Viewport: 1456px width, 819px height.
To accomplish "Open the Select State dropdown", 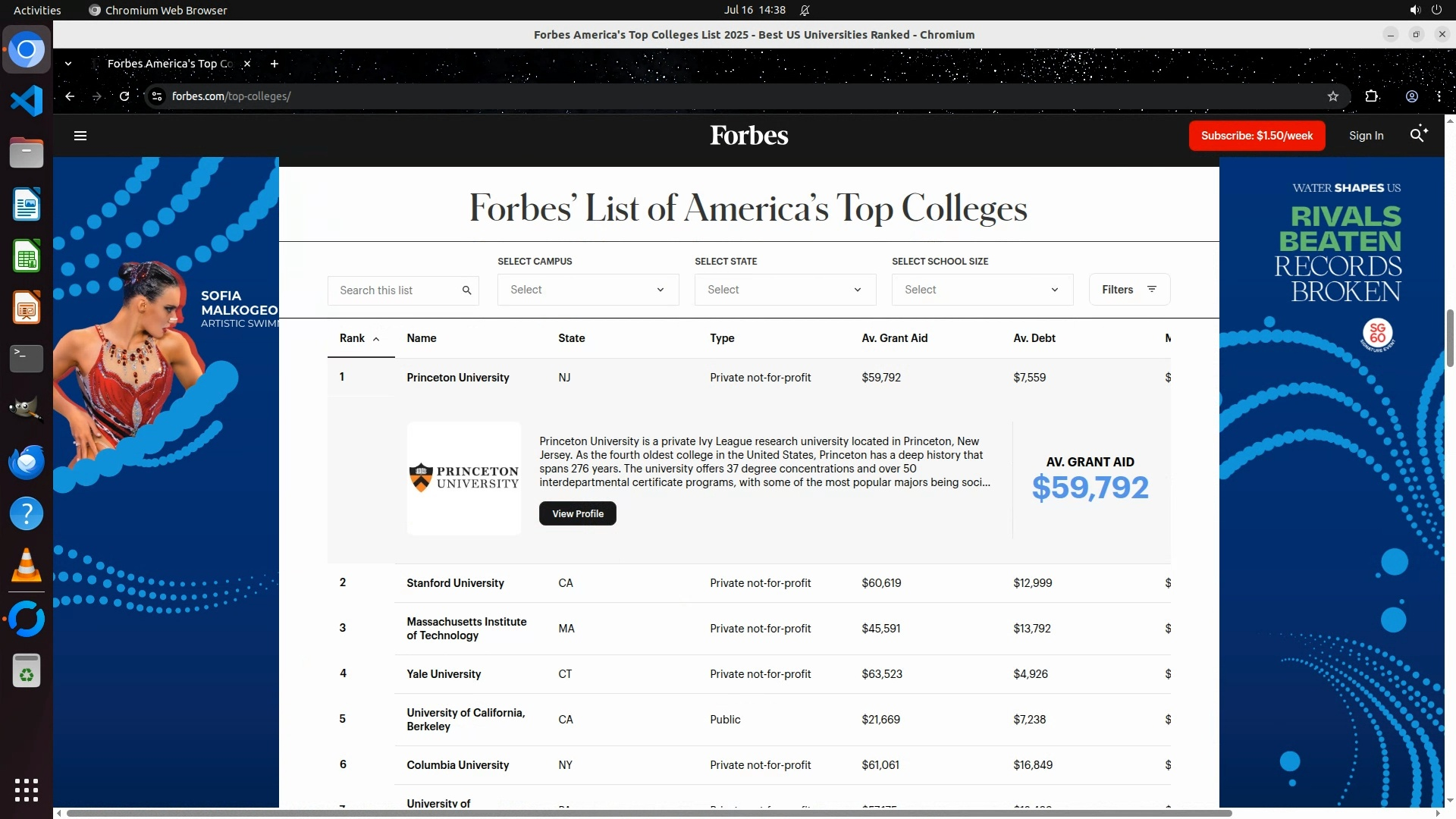I will (785, 290).
